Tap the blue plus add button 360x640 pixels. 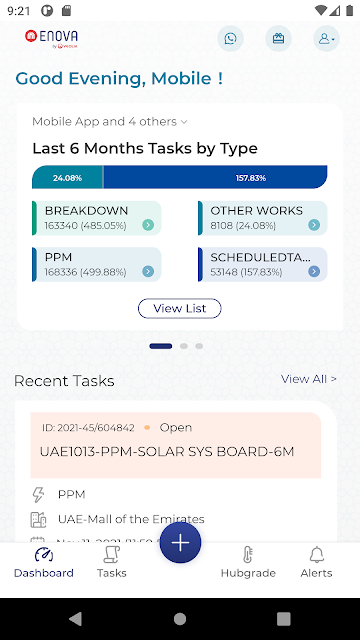[x=180, y=543]
